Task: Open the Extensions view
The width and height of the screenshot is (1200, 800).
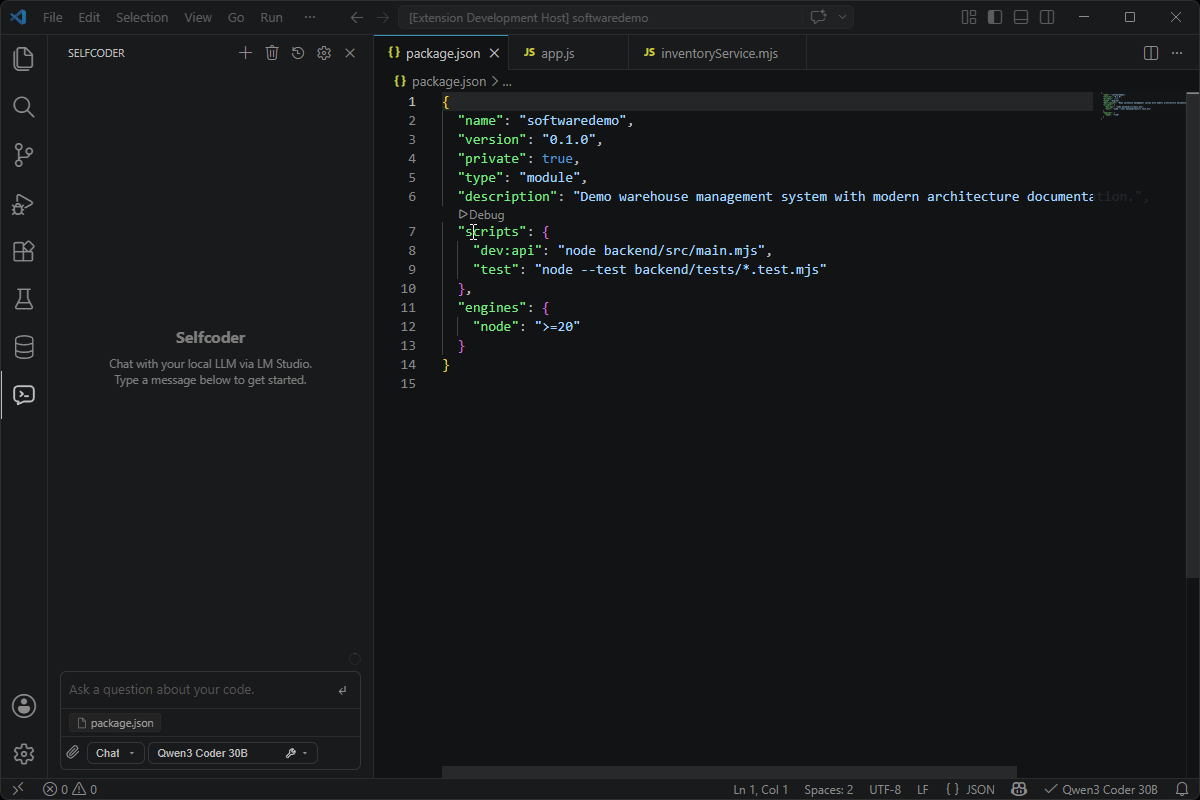Action: [x=24, y=251]
